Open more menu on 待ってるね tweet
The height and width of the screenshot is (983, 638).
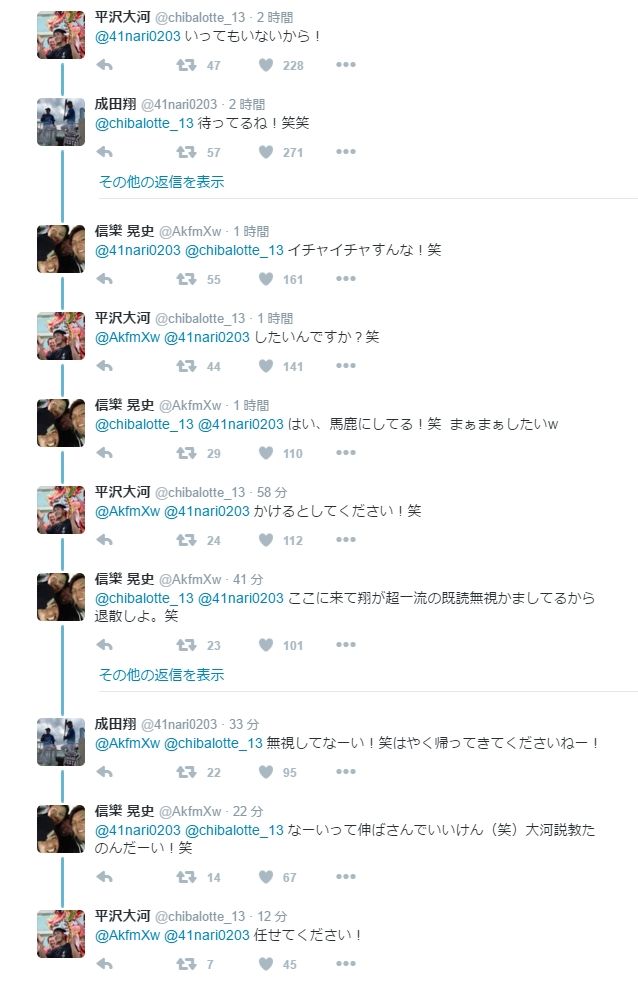[x=345, y=152]
